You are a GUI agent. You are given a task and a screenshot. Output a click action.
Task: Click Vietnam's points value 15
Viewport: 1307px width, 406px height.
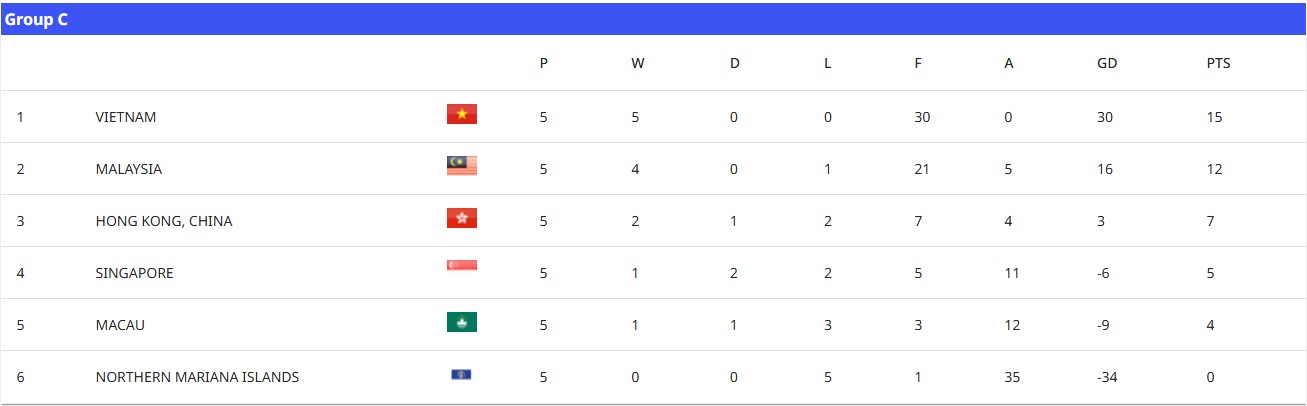(1214, 117)
